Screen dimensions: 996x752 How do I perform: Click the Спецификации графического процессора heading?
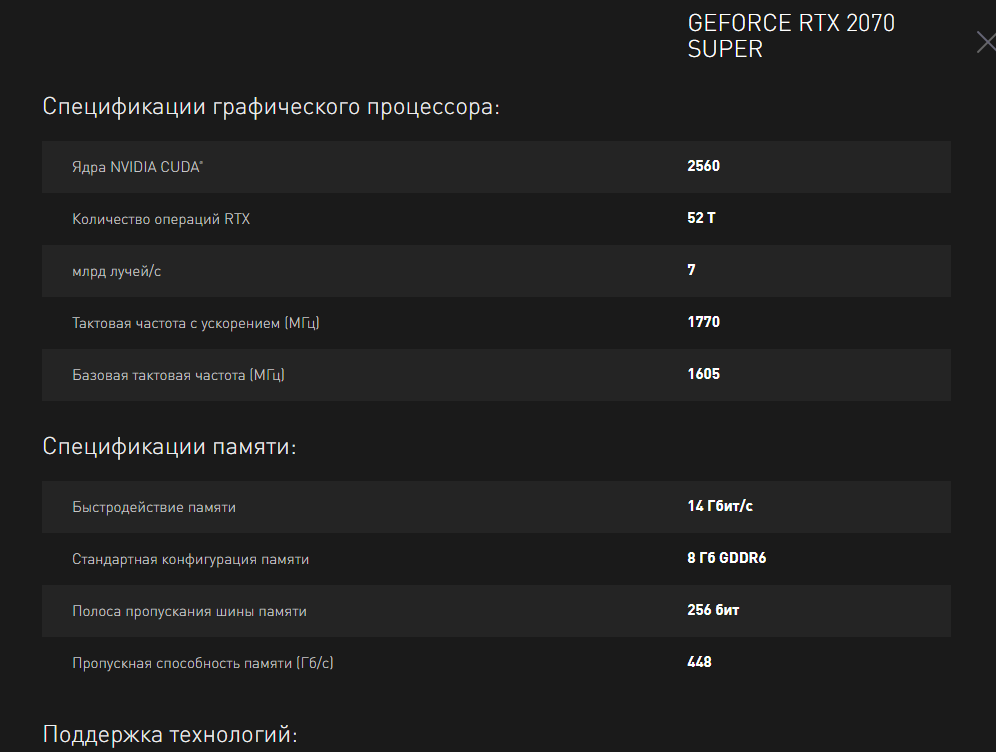tap(271, 107)
